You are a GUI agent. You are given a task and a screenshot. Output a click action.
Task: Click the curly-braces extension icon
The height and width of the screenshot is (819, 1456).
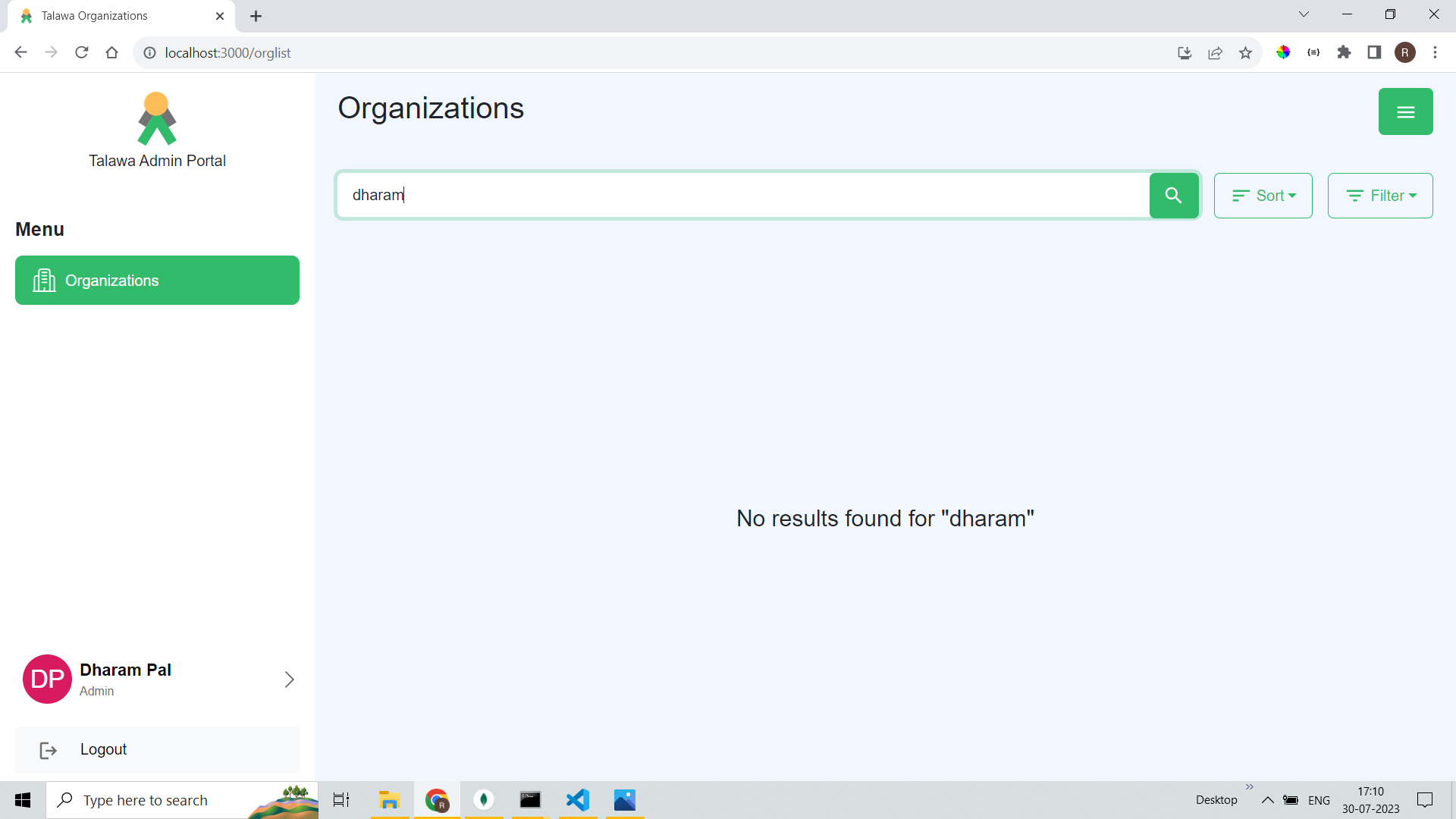[x=1313, y=52]
